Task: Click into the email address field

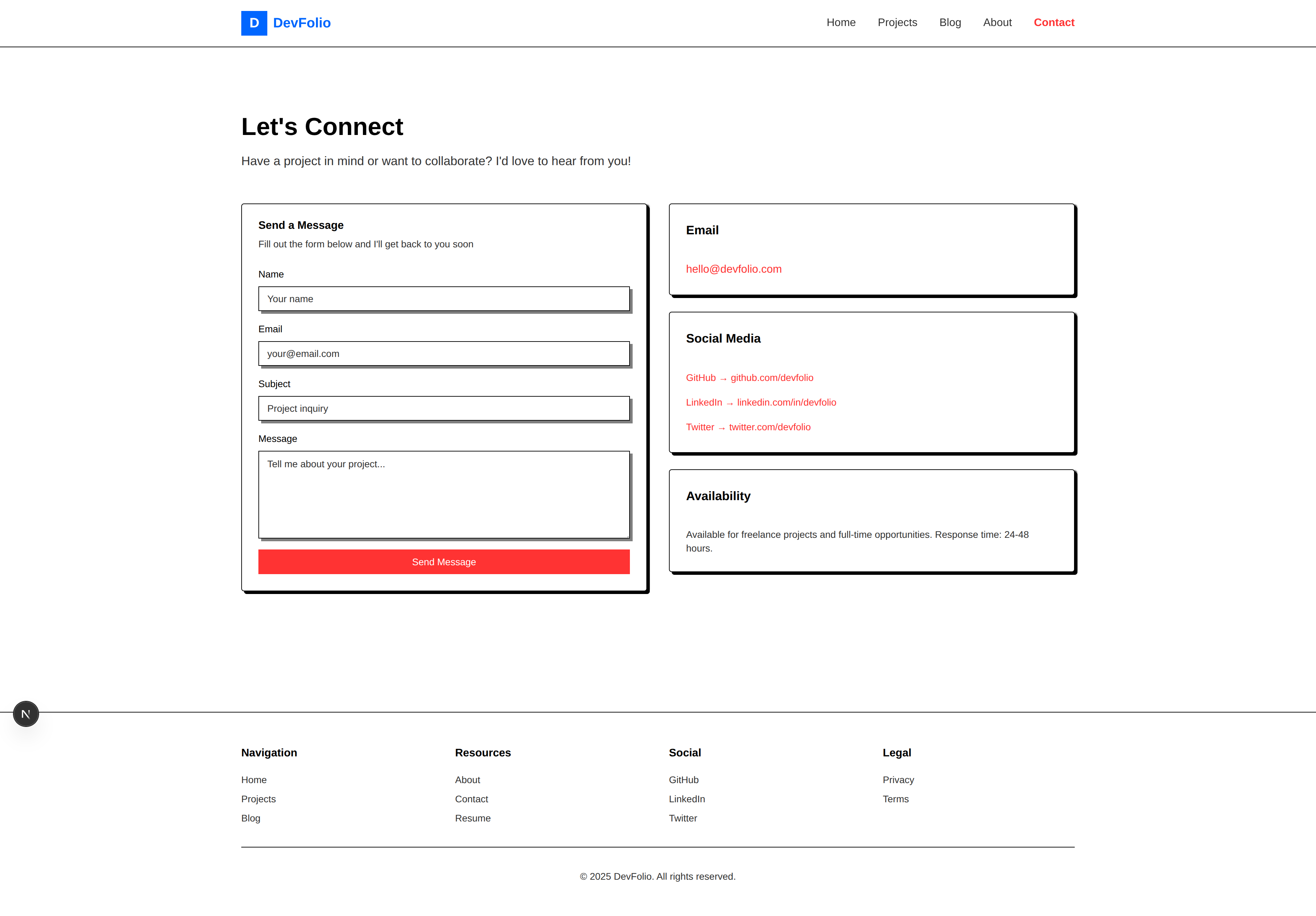Action: (x=443, y=354)
